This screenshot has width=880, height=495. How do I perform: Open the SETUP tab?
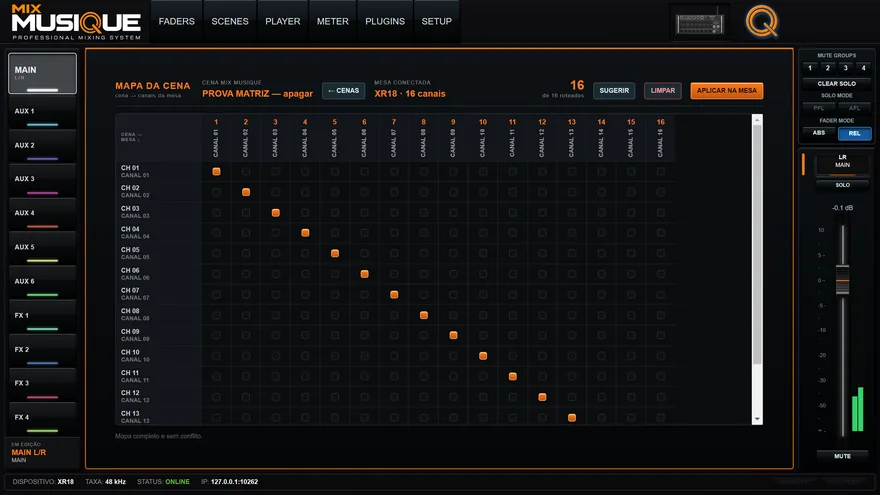pos(437,21)
